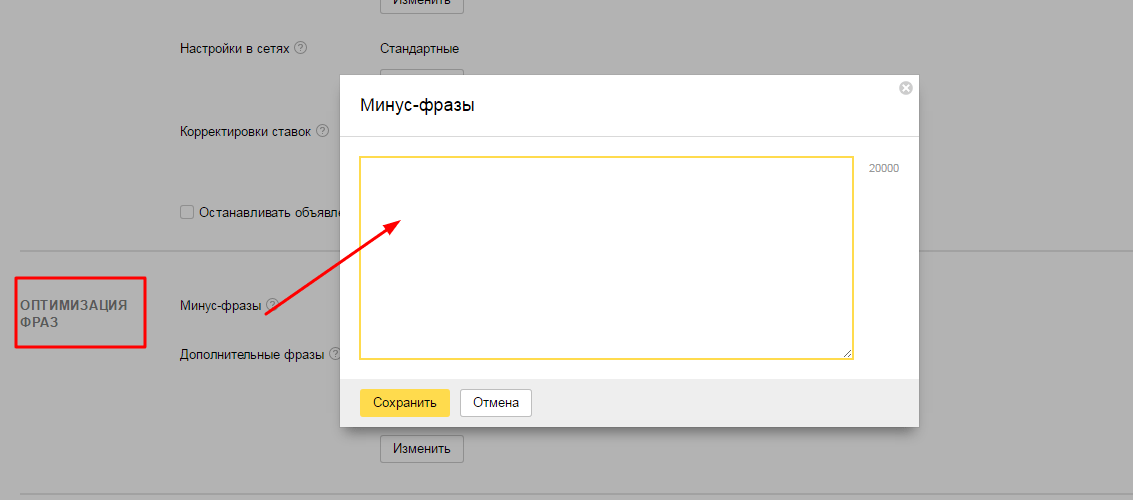Viewport: 1133px width, 500px height.
Task: Focus the minus-phrases text area
Action: click(x=606, y=257)
